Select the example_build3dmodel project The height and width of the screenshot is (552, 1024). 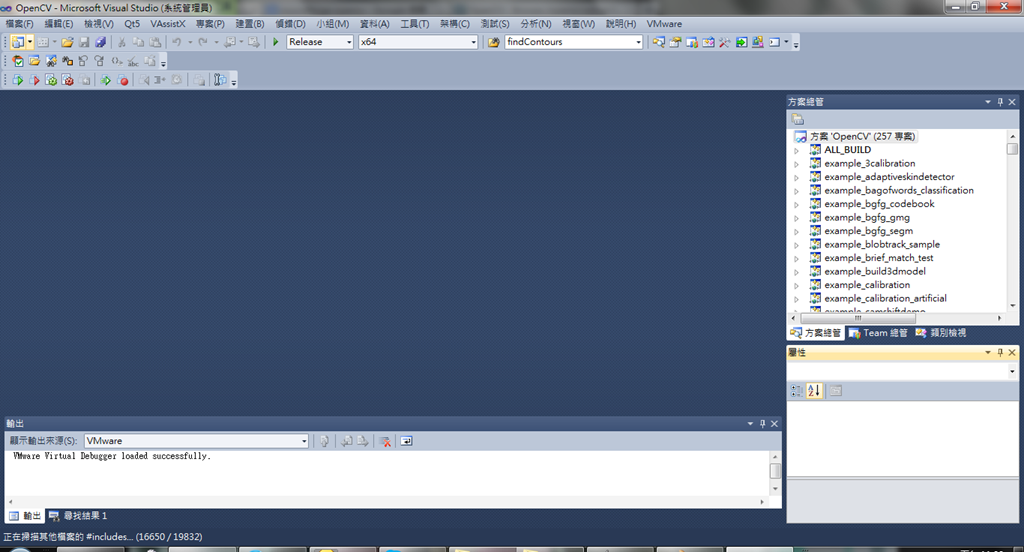(x=874, y=272)
